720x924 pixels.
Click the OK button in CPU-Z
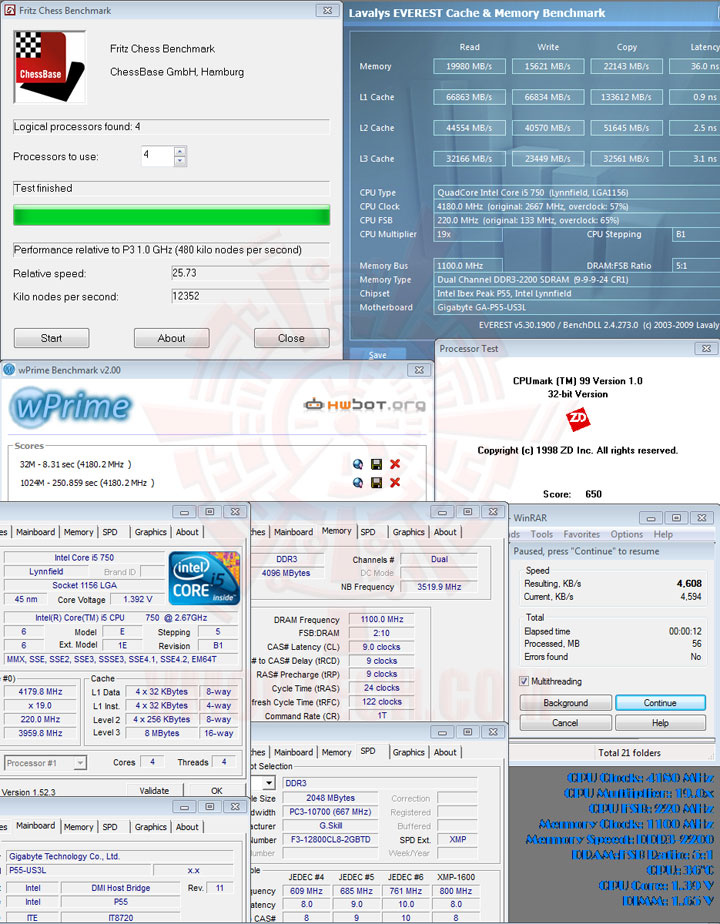(x=217, y=790)
